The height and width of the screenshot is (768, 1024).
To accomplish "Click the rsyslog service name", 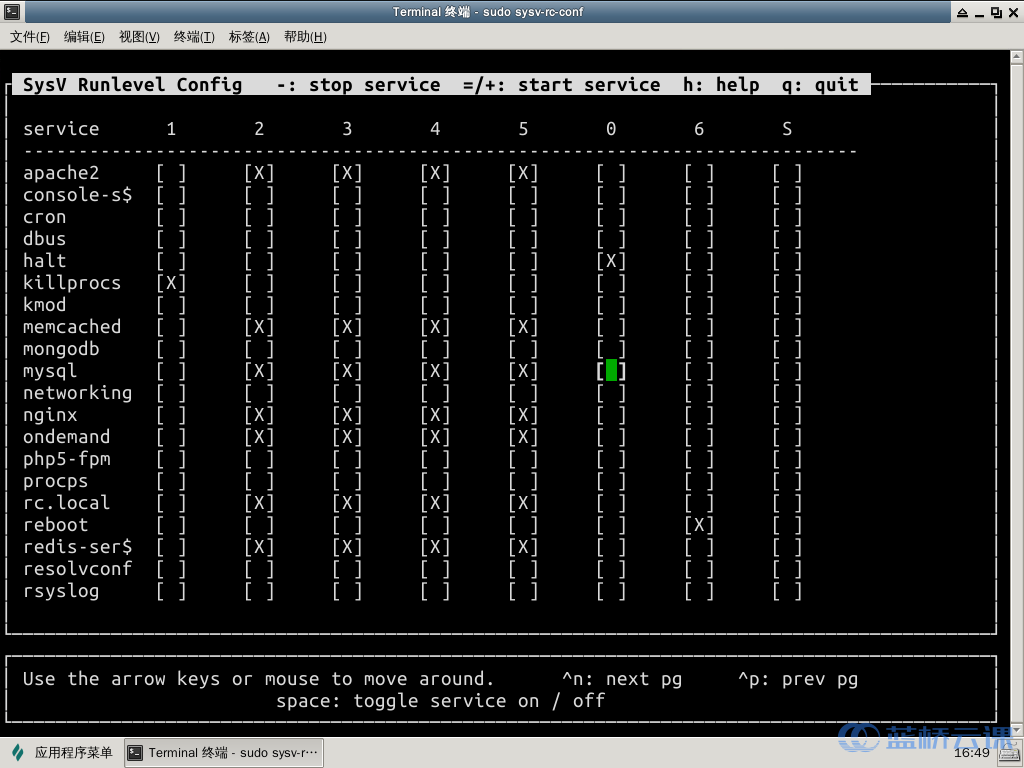I will tap(61, 591).
